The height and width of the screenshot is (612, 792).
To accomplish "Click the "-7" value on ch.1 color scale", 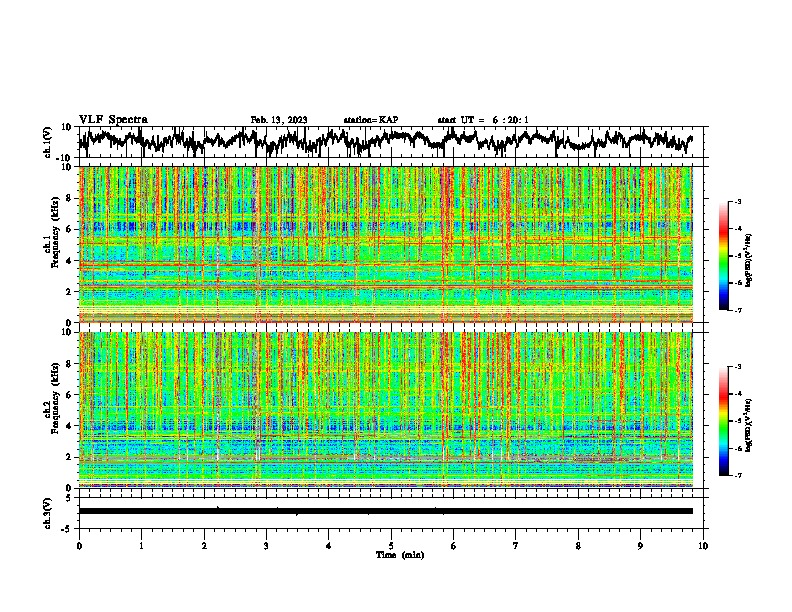I will pos(738,310).
